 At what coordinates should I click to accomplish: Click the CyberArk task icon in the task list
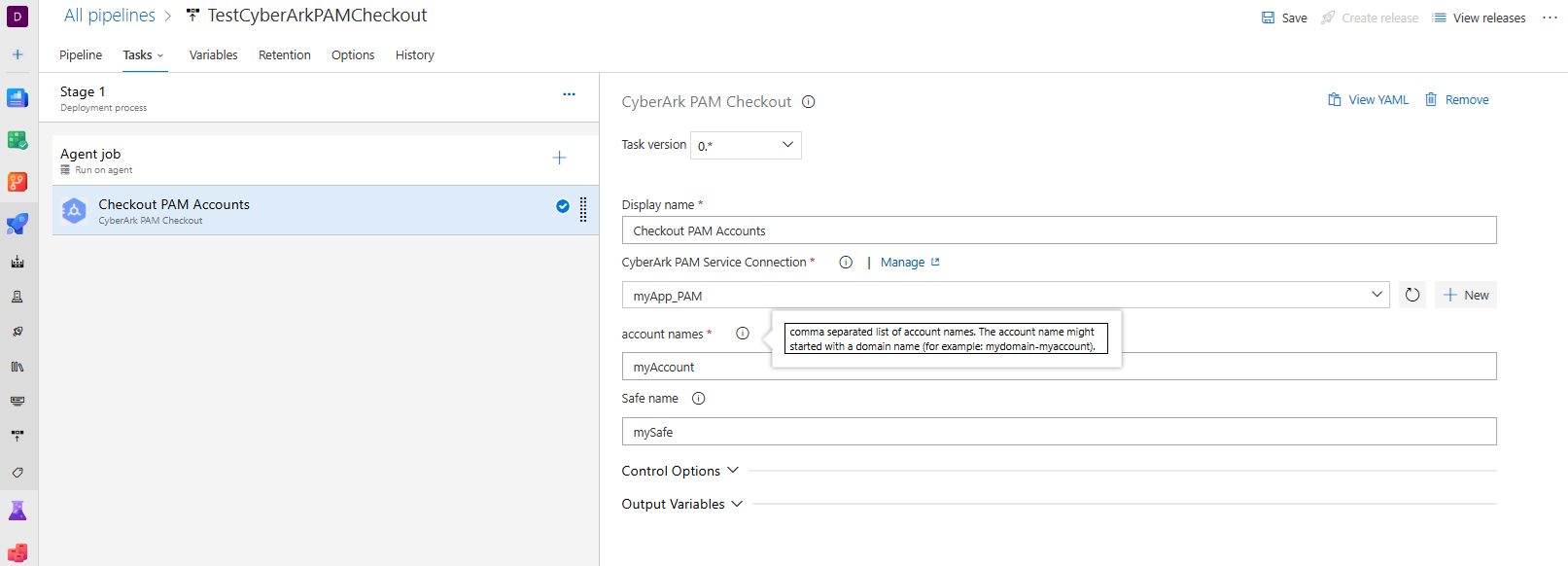pos(74,210)
